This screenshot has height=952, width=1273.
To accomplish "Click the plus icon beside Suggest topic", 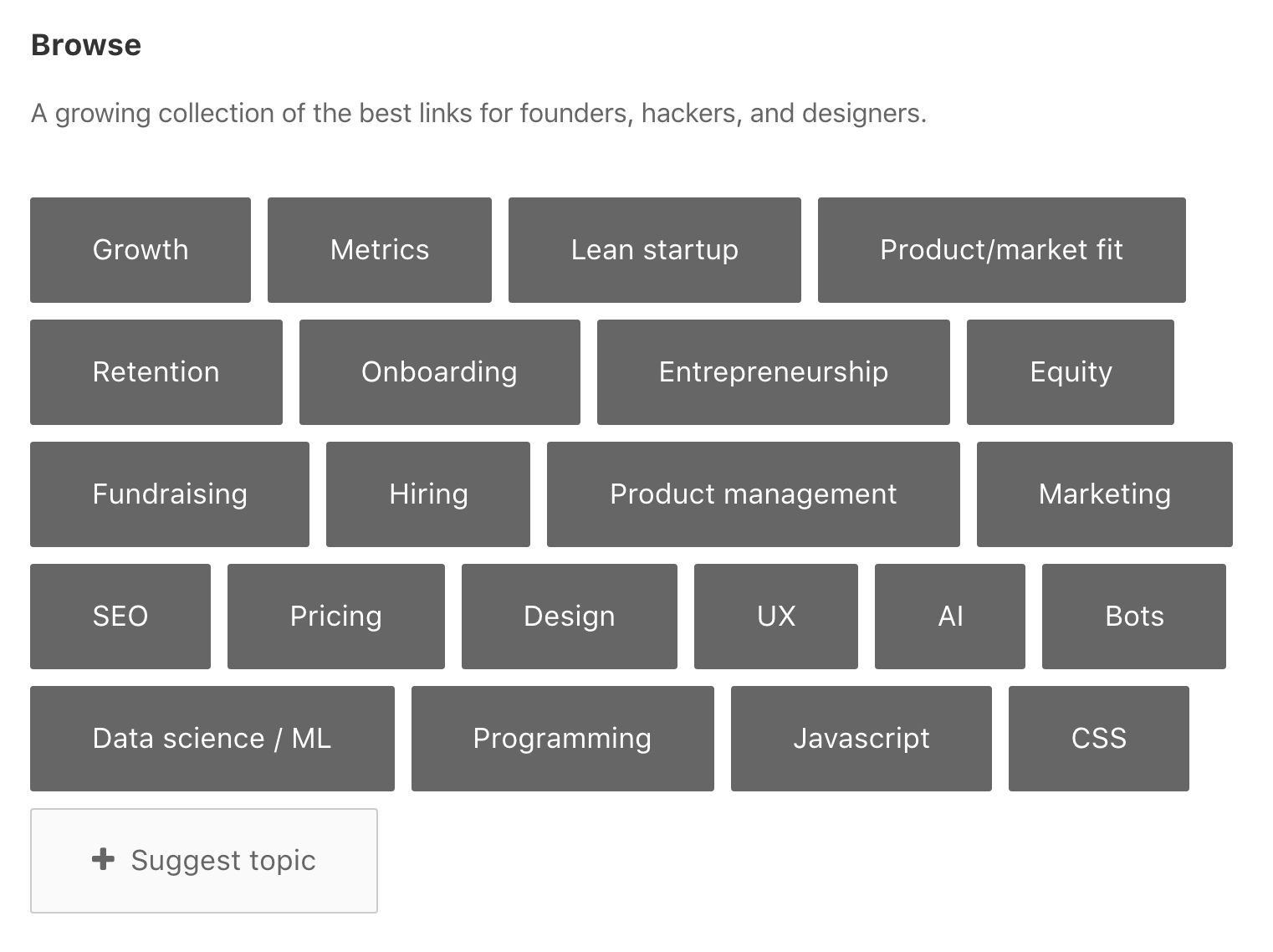I will click(103, 859).
